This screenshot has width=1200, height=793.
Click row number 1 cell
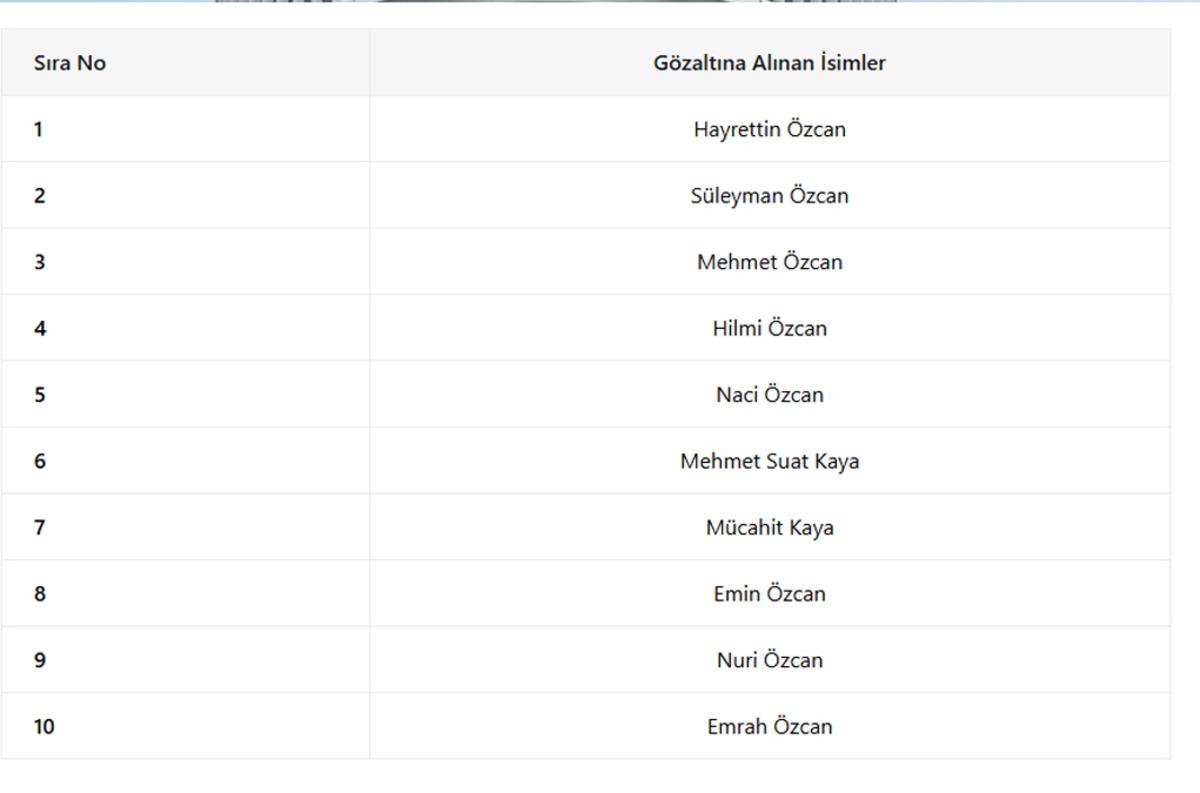tap(185, 129)
